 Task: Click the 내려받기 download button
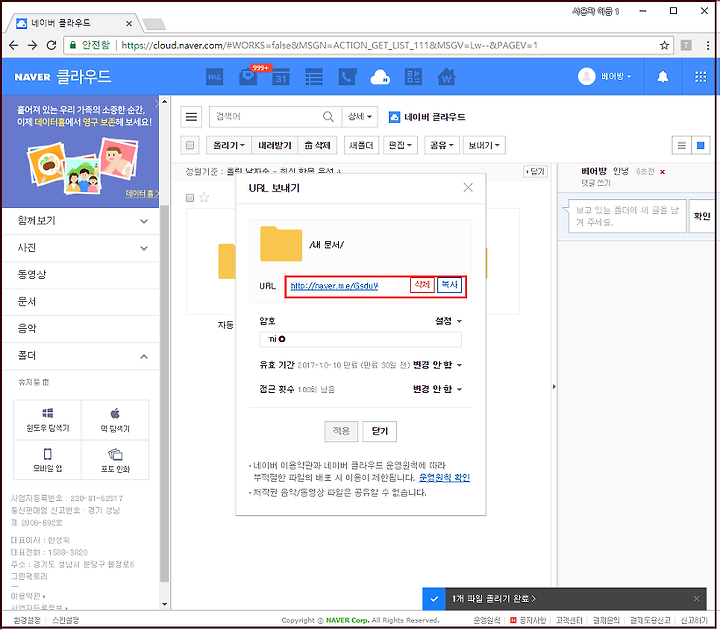click(275, 145)
